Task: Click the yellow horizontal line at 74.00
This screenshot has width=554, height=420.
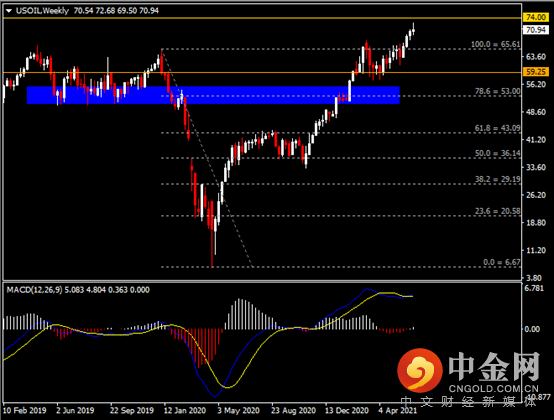Action: [263, 18]
